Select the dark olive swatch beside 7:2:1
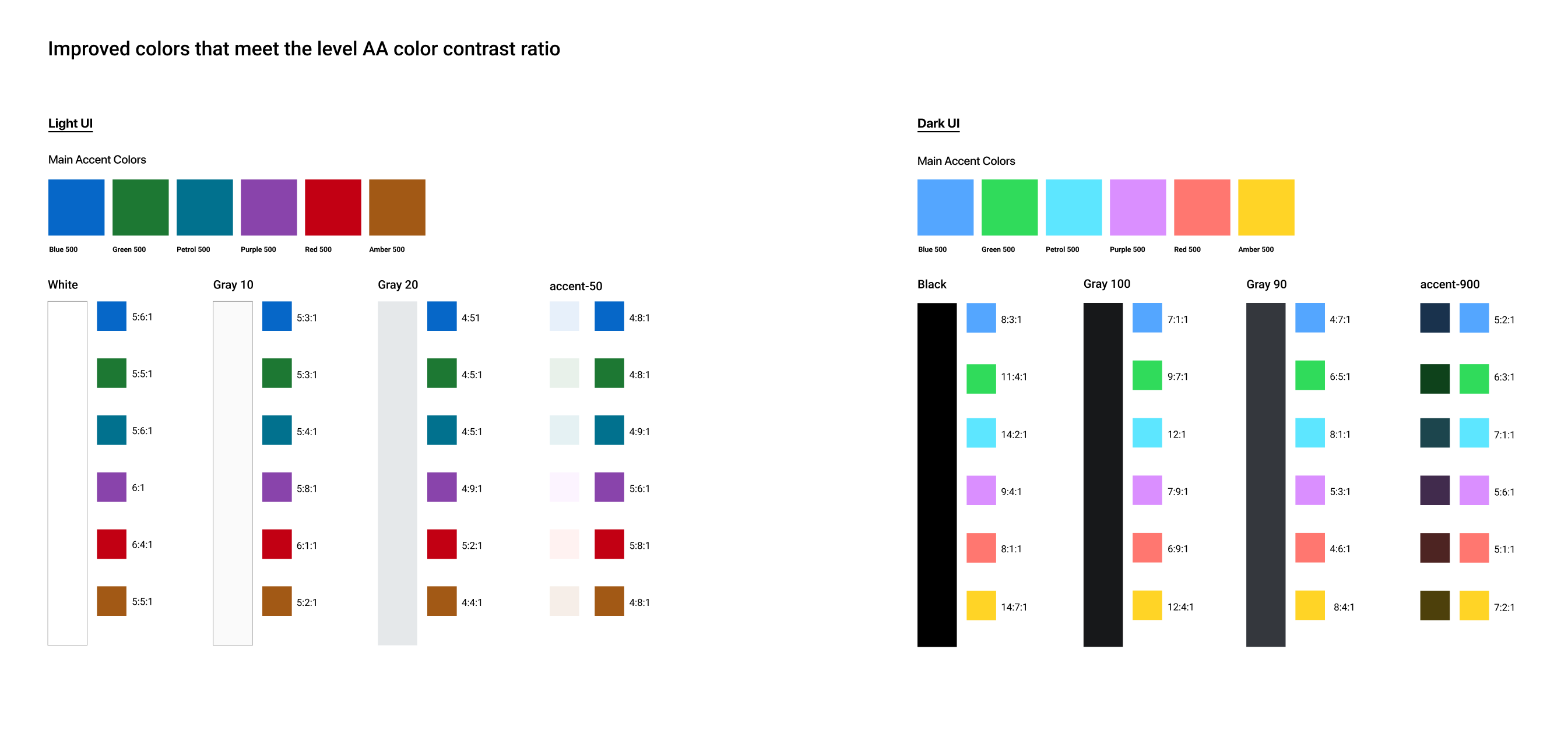1568x730 pixels. (1434, 605)
